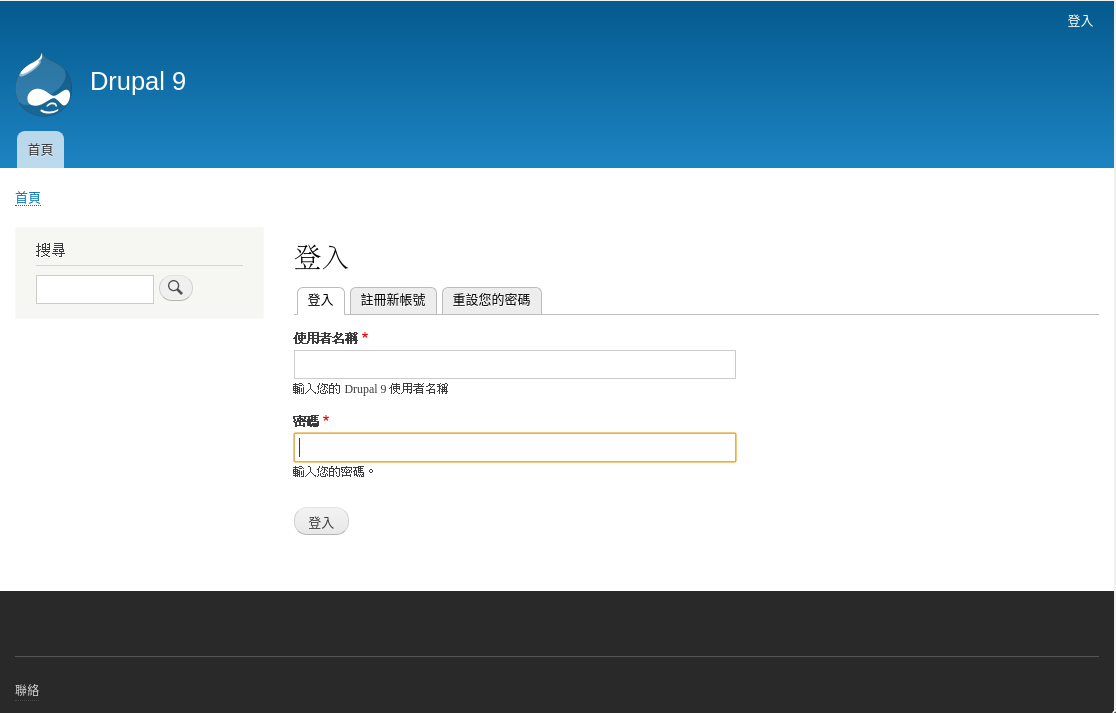Image resolution: width=1116 pixels, height=713 pixels.
Task: Click the 首頁 breadcrumb link
Action: click(27, 197)
